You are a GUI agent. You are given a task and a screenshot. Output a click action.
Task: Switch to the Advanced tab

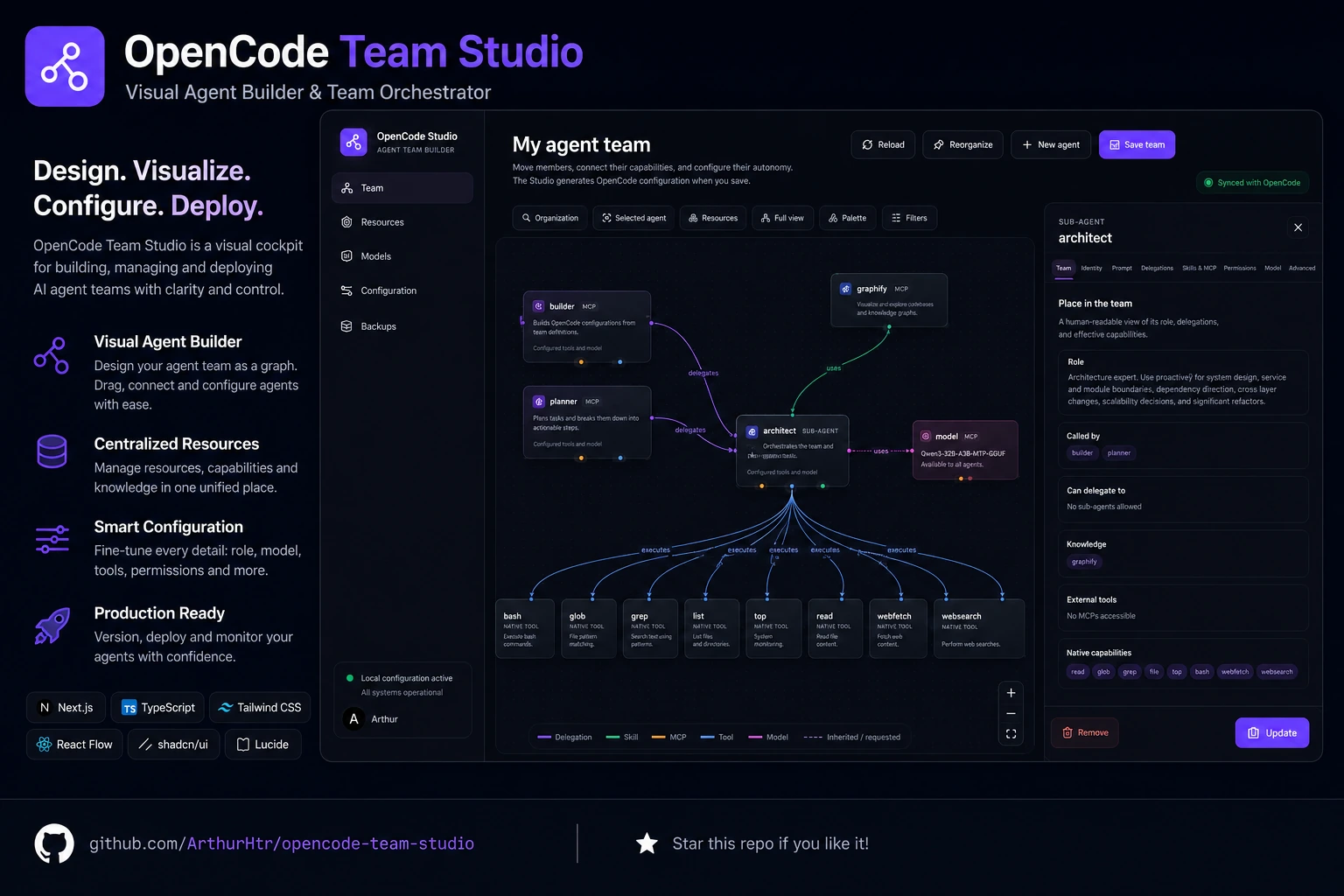coord(1301,268)
